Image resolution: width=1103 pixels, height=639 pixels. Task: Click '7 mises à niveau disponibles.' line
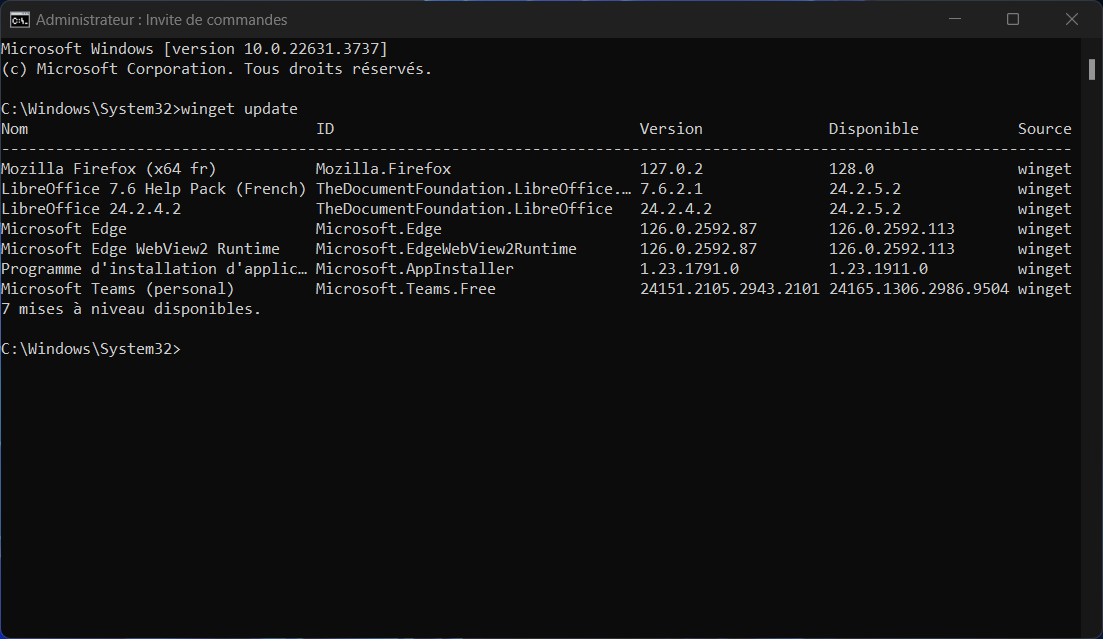(132, 309)
